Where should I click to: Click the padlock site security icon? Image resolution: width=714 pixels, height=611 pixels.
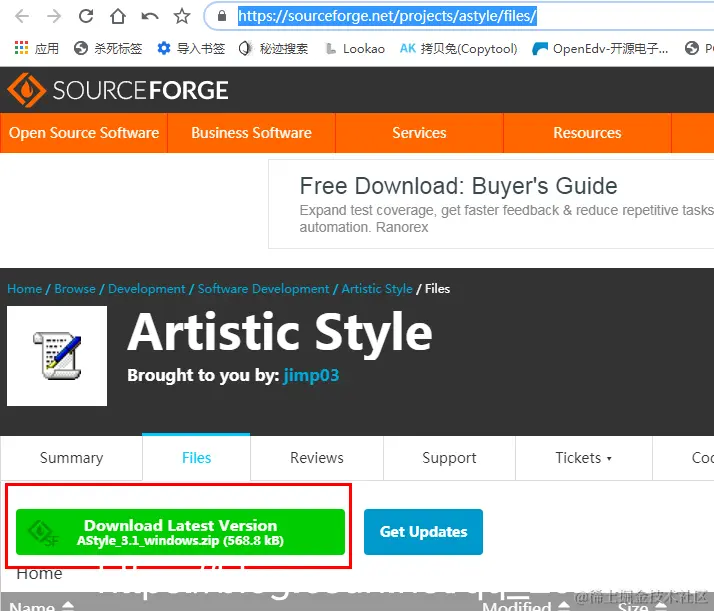tap(222, 16)
